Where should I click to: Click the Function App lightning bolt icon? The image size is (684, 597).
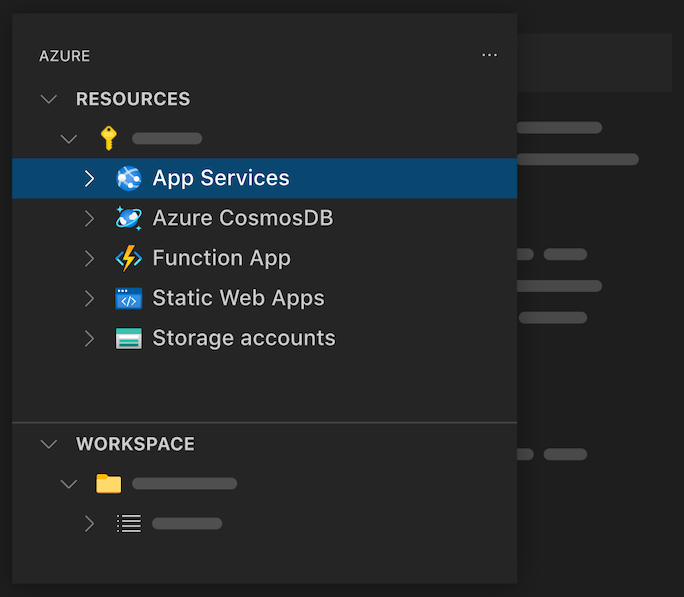129,258
